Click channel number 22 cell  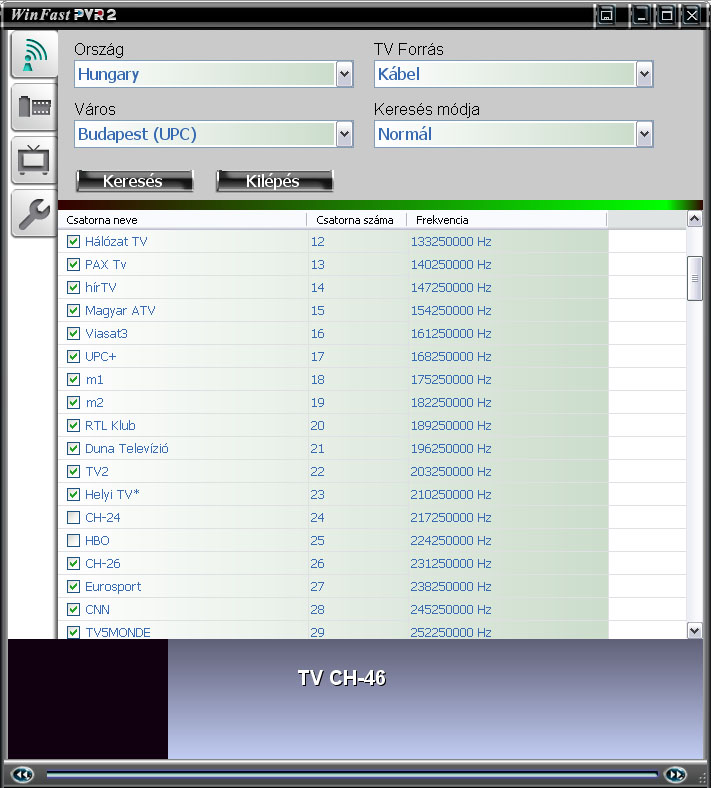pos(318,471)
